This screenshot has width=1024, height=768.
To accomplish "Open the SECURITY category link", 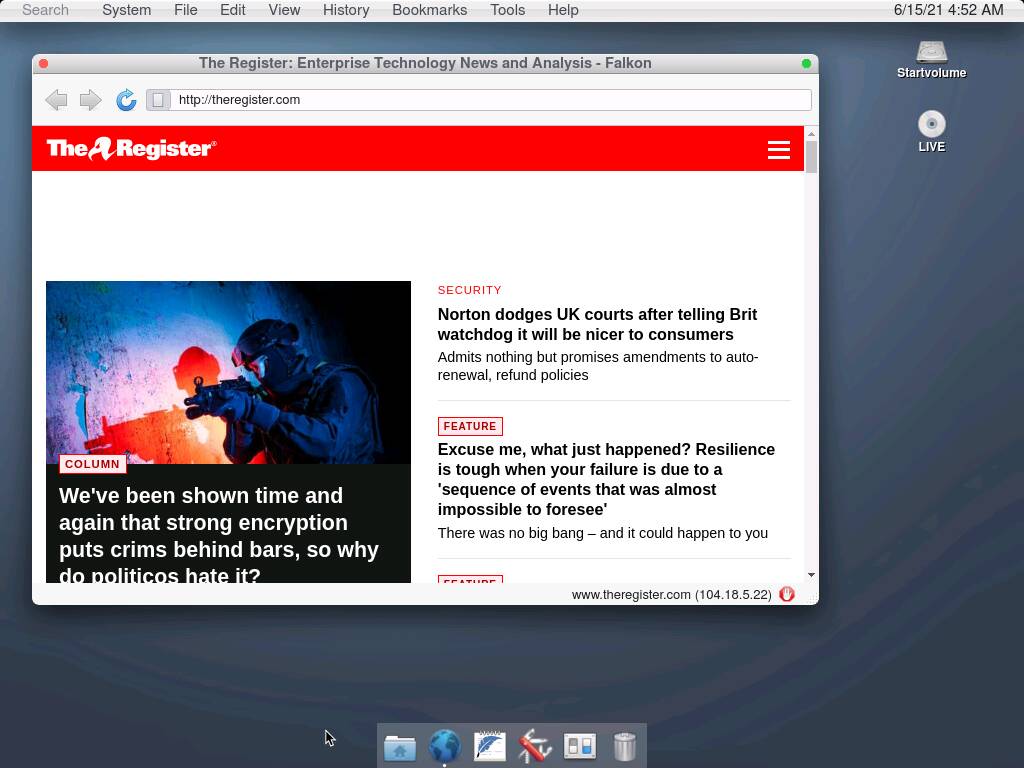I will click(x=470, y=290).
